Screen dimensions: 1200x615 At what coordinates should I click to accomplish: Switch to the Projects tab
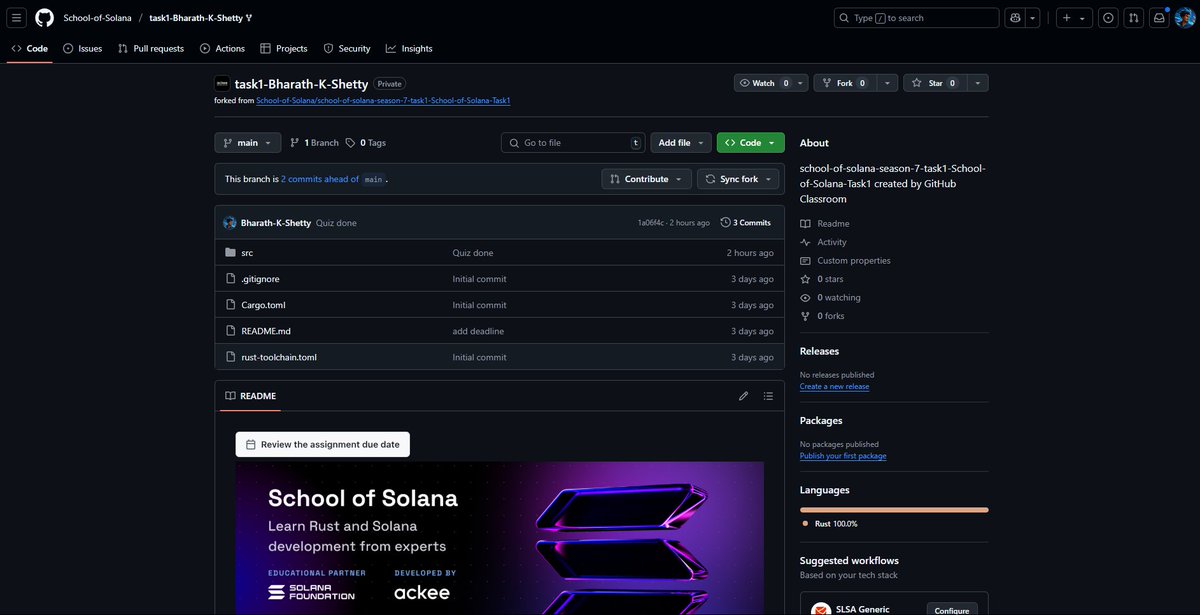click(x=283, y=48)
